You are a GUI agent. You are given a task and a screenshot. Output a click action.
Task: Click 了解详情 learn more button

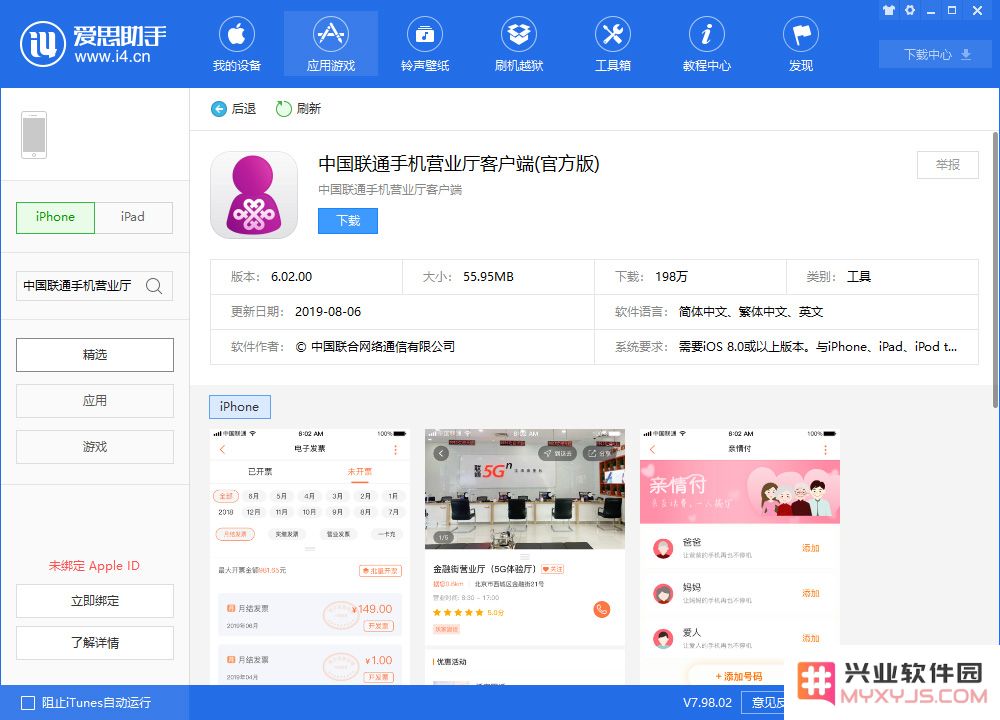coord(94,643)
